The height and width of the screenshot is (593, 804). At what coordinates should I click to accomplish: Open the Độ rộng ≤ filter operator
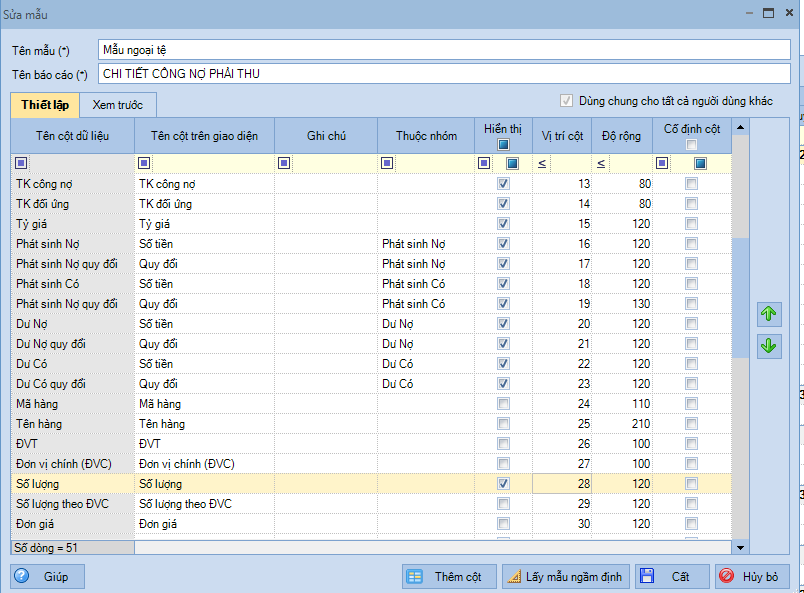click(602, 163)
